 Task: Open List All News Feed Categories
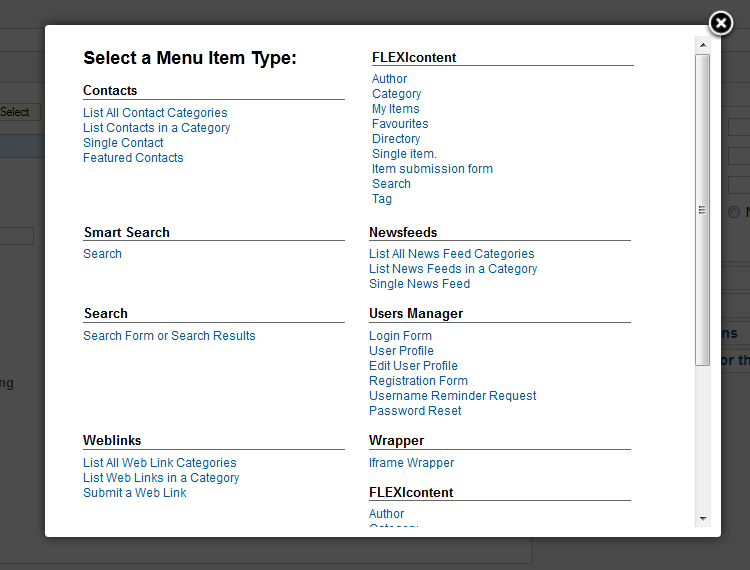pyautogui.click(x=452, y=254)
